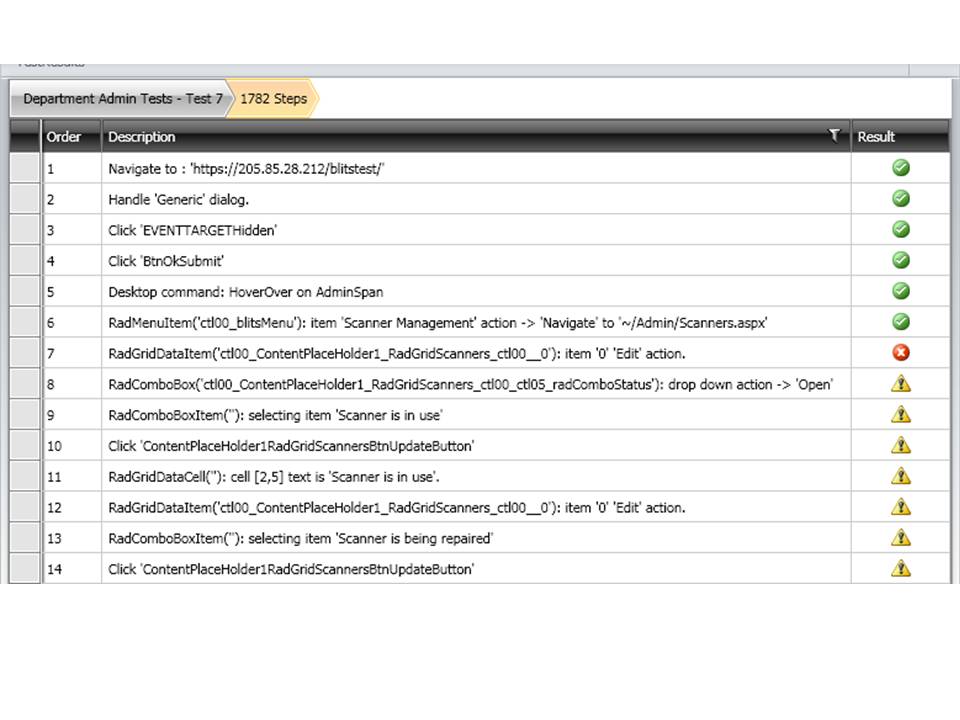Click the pass icon for HoverOver on AdminSpan
Viewport: 960px width, 720px height.
point(901,291)
